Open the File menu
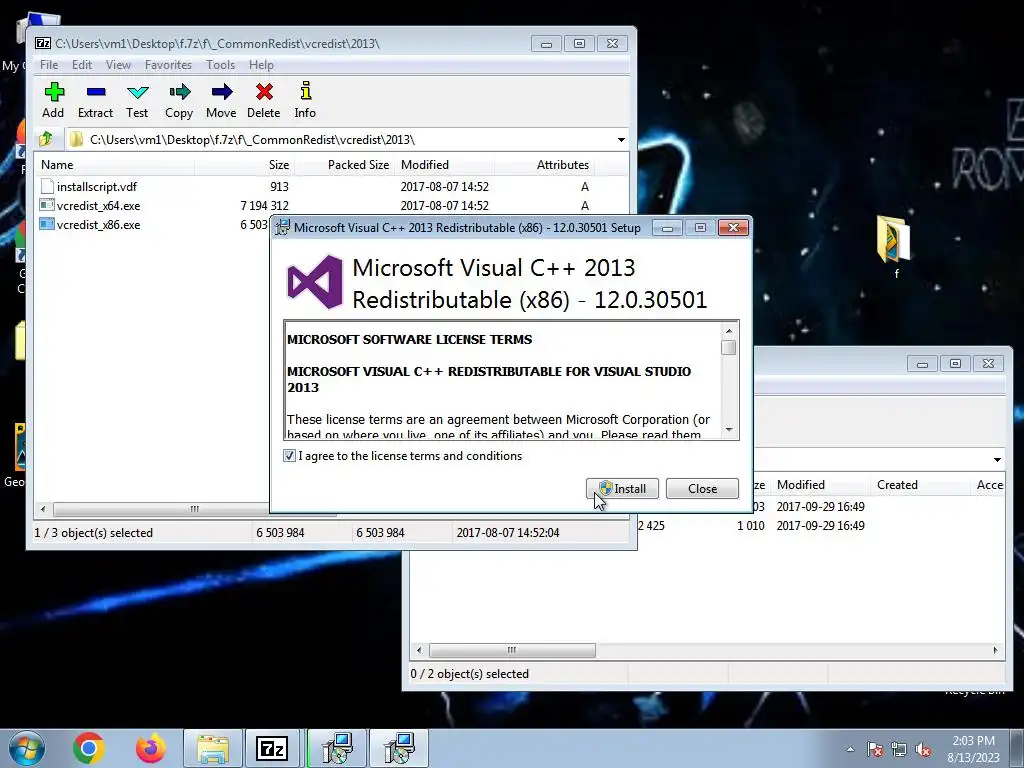 click(x=49, y=65)
